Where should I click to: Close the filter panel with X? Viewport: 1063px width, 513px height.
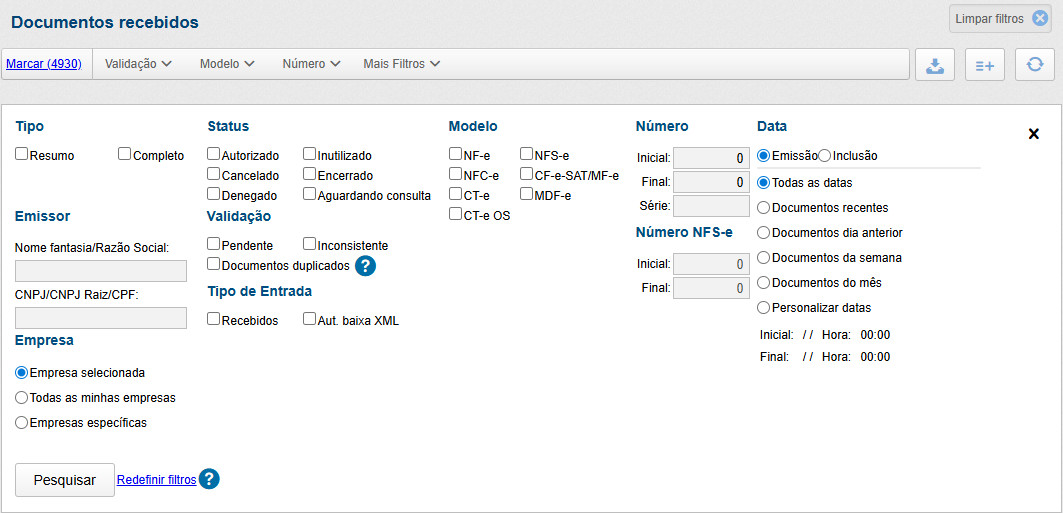(1034, 134)
